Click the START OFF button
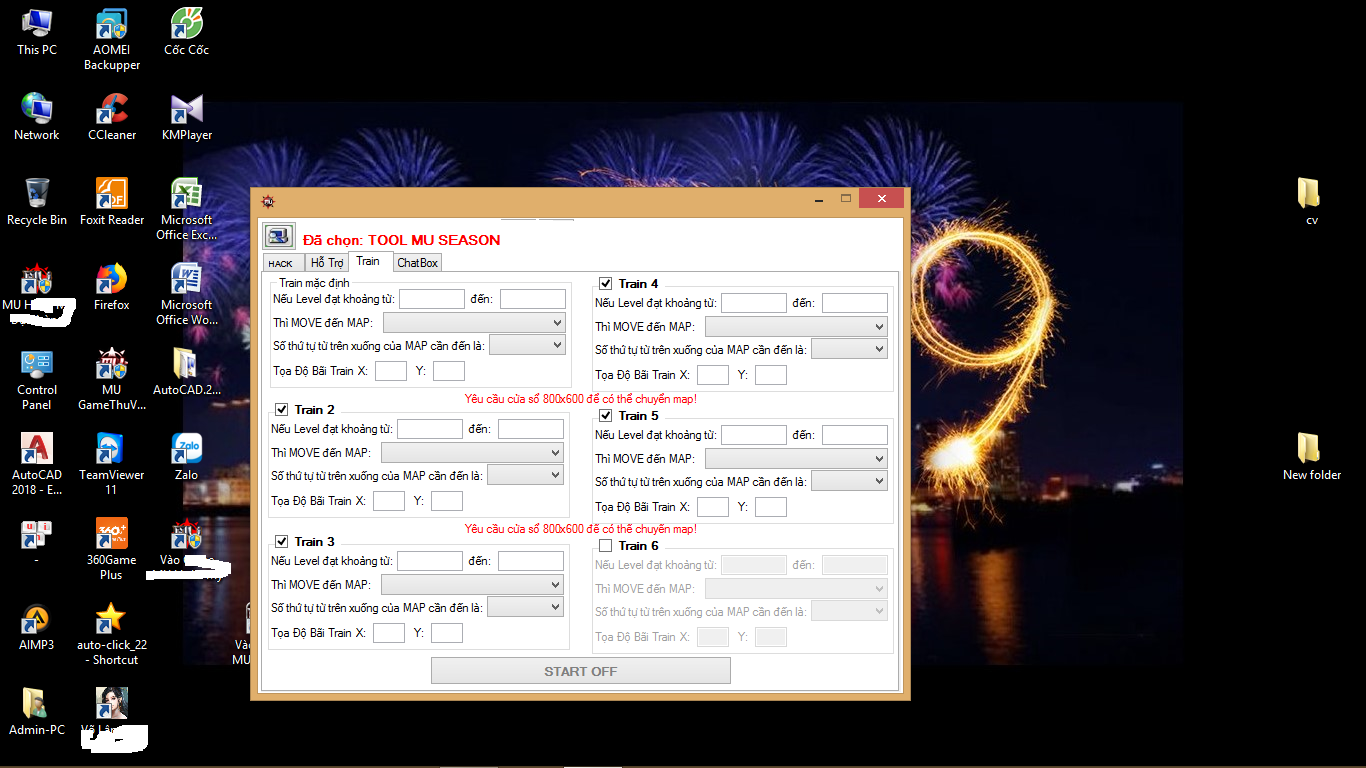1366x768 pixels. pyautogui.click(x=581, y=671)
